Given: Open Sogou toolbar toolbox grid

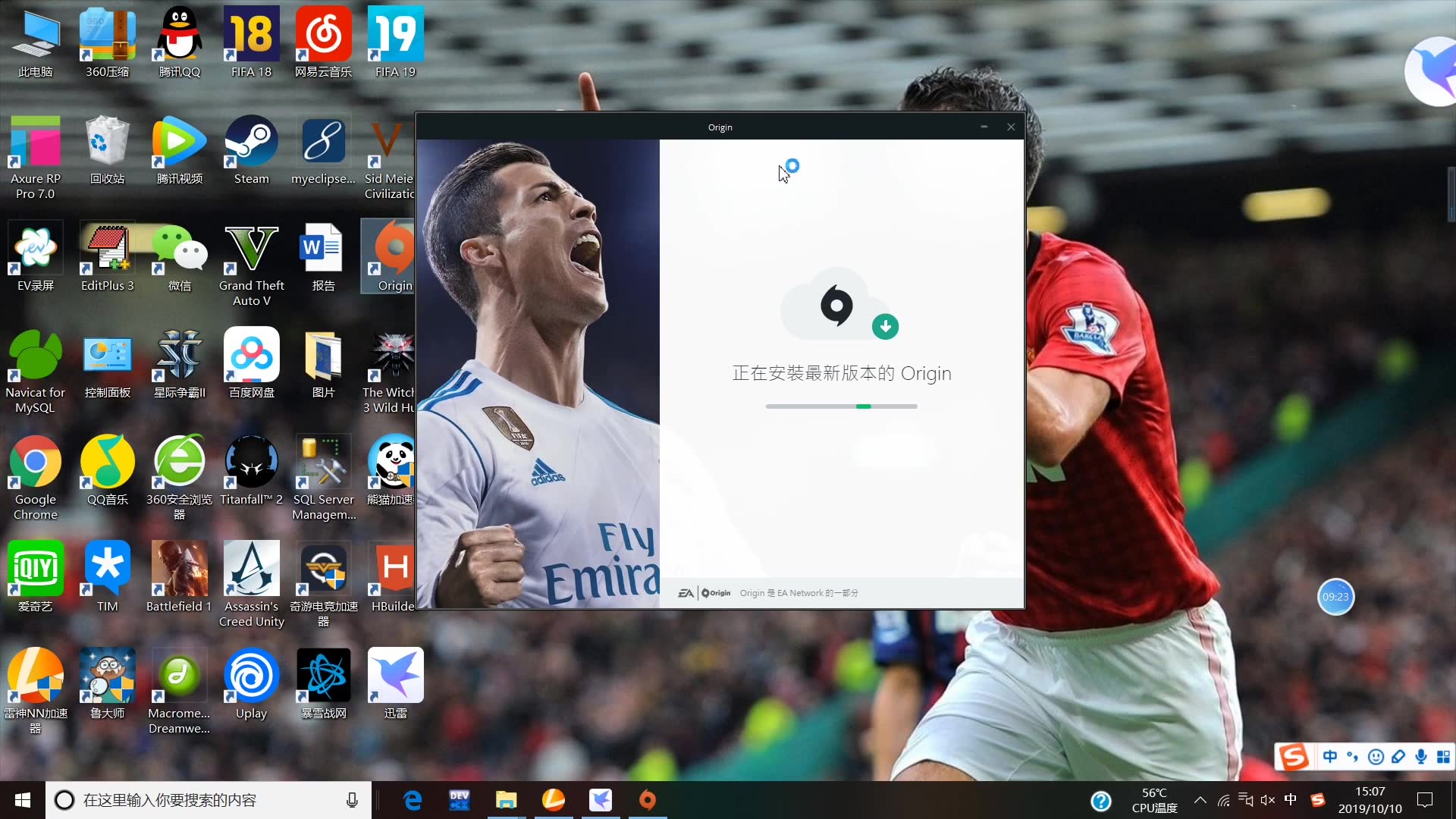Looking at the screenshot, I should click(x=1444, y=756).
